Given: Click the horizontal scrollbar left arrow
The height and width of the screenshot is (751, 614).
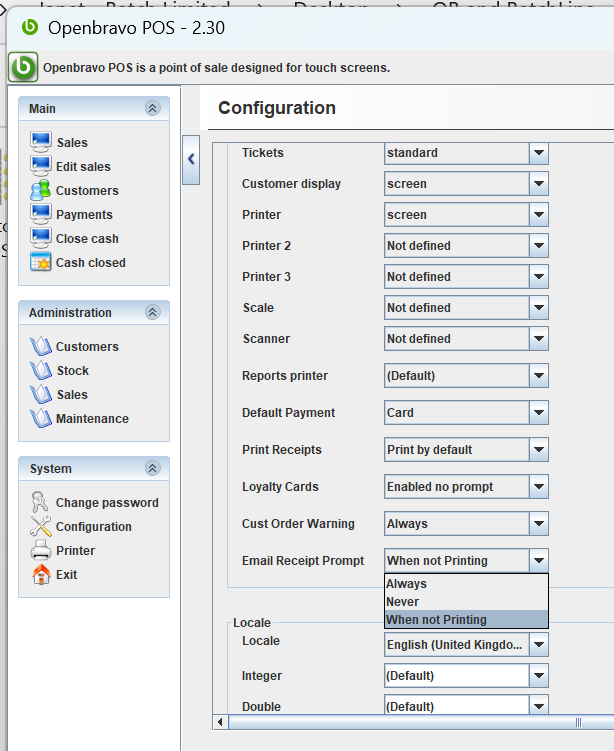Looking at the screenshot, I should click(220, 722).
